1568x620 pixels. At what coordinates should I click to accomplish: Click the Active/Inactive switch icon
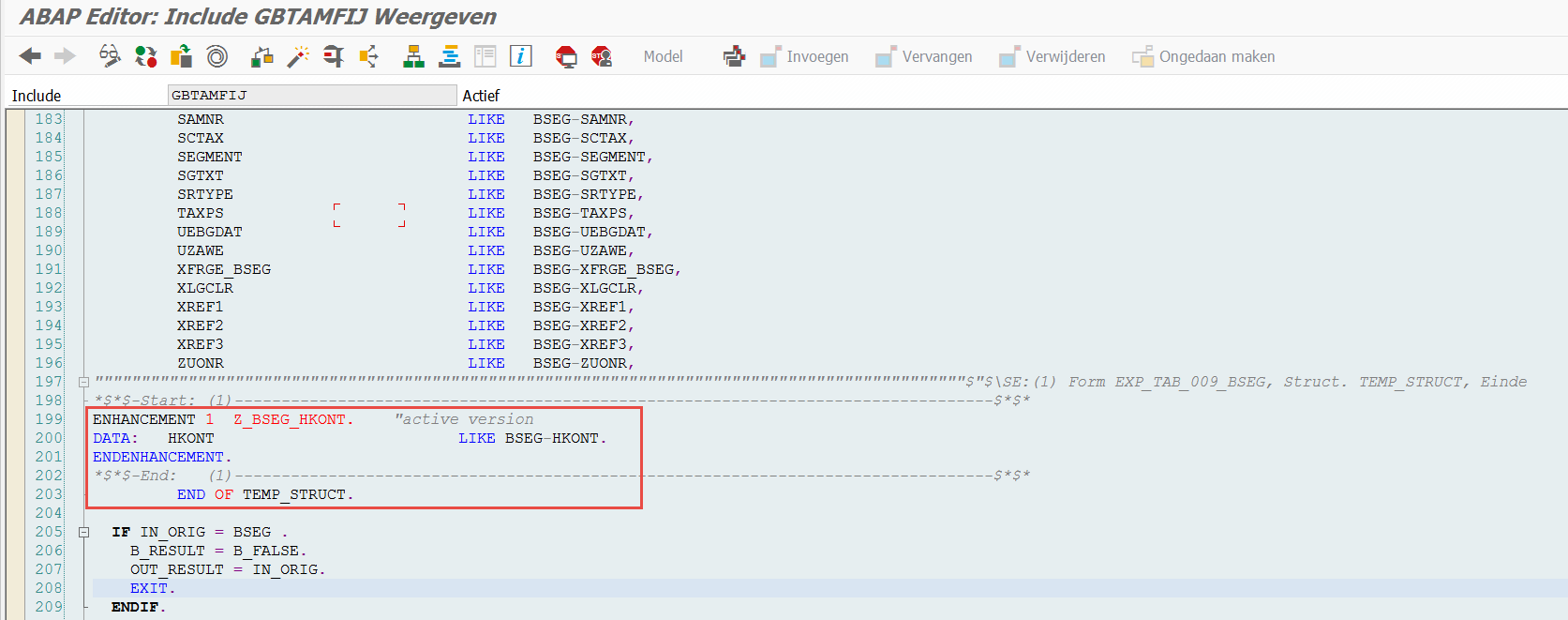pos(145,56)
